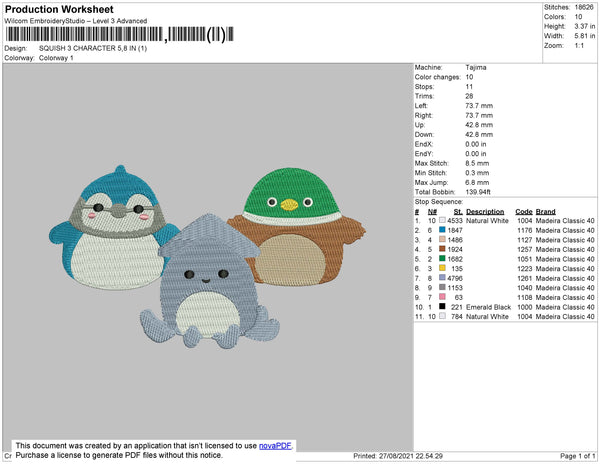Click the Max Stitch value 8.5 mm
The image size is (600, 464).
(x=477, y=163)
